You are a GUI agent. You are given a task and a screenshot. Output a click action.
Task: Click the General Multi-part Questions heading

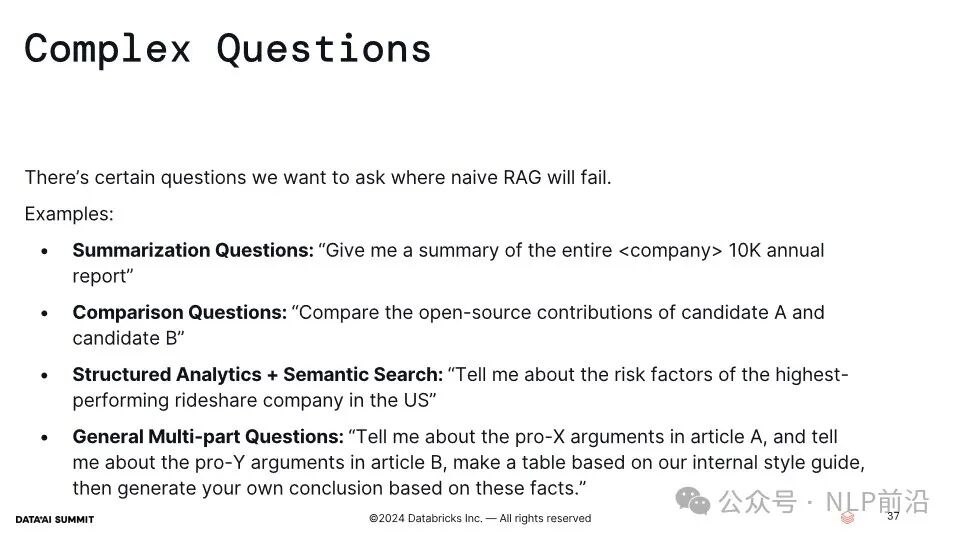point(208,437)
